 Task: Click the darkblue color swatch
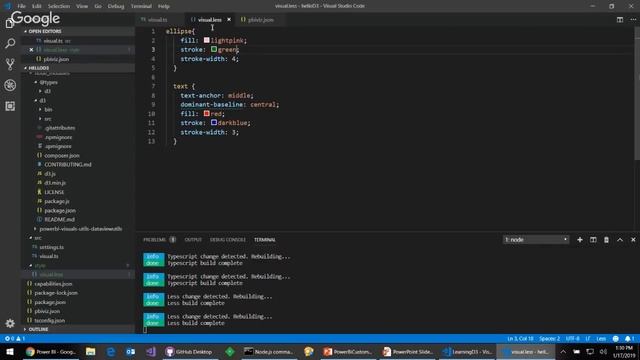(214, 122)
